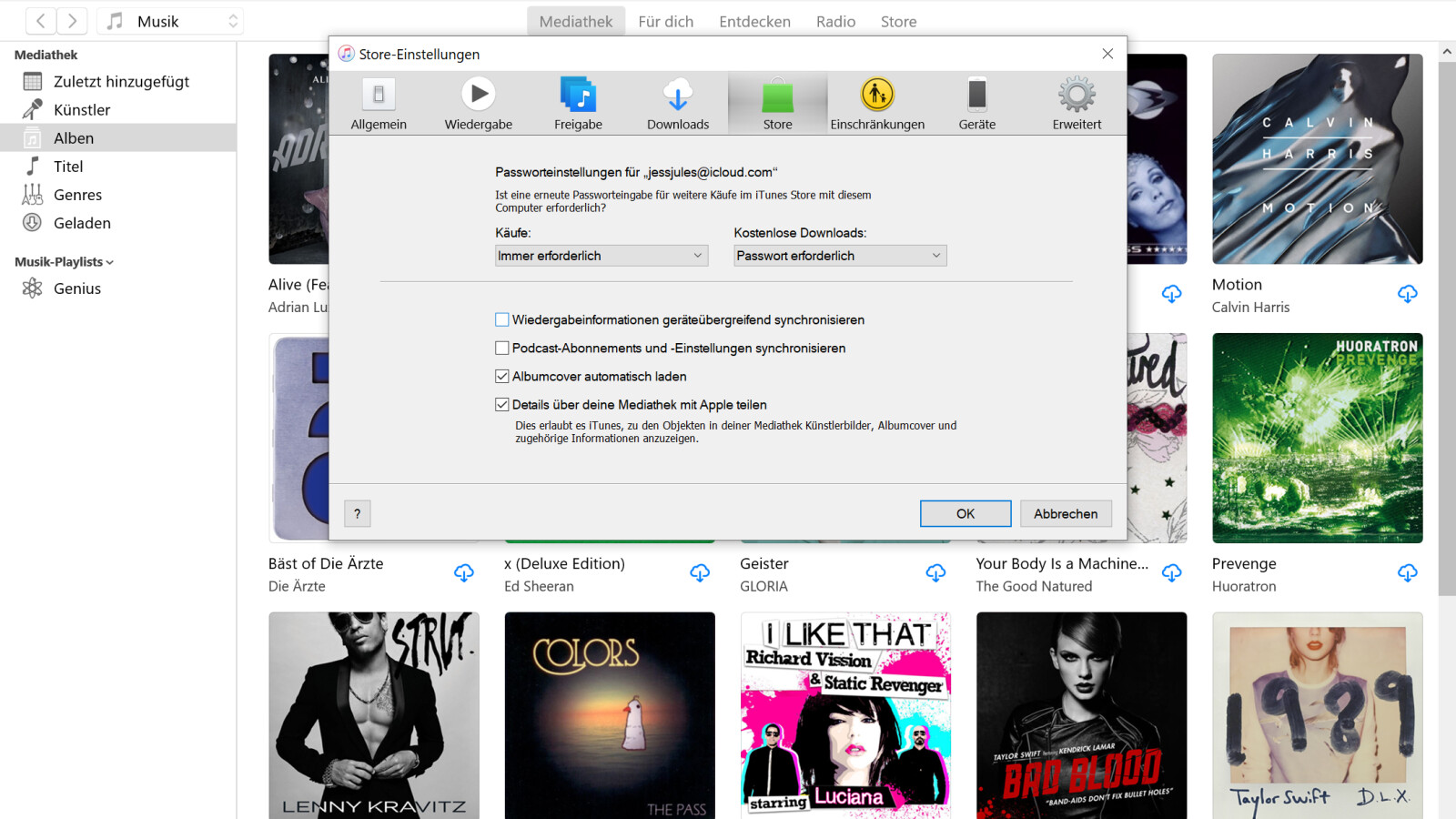Select the Freigabe sharing icon

pos(577,102)
